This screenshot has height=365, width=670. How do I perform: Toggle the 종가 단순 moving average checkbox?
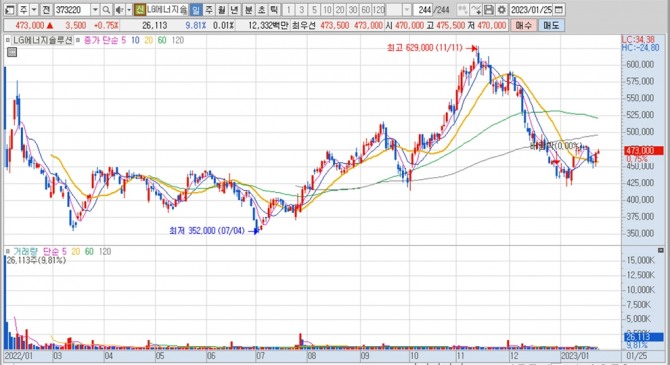pyautogui.click(x=78, y=41)
